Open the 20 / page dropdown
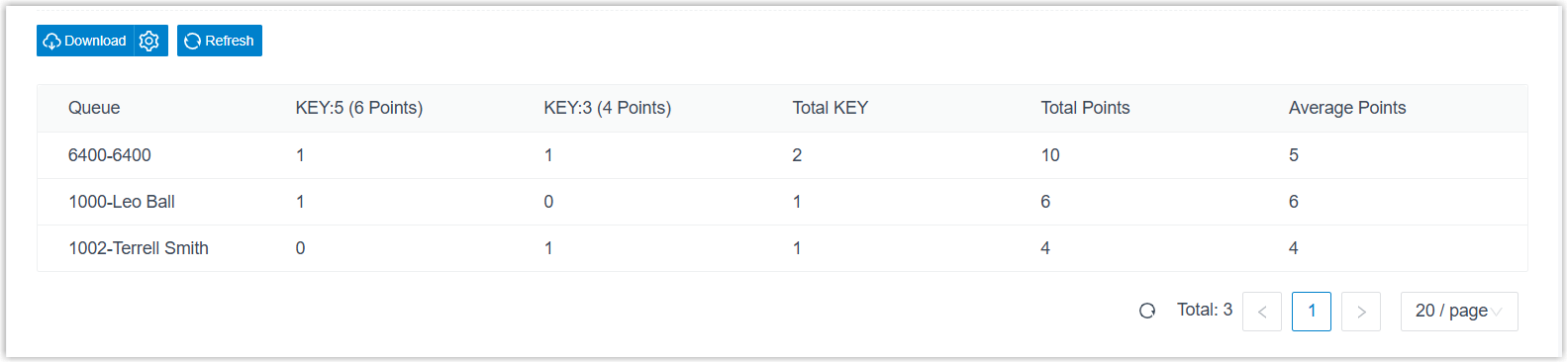This screenshot has height=363, width=1568. [x=1459, y=312]
